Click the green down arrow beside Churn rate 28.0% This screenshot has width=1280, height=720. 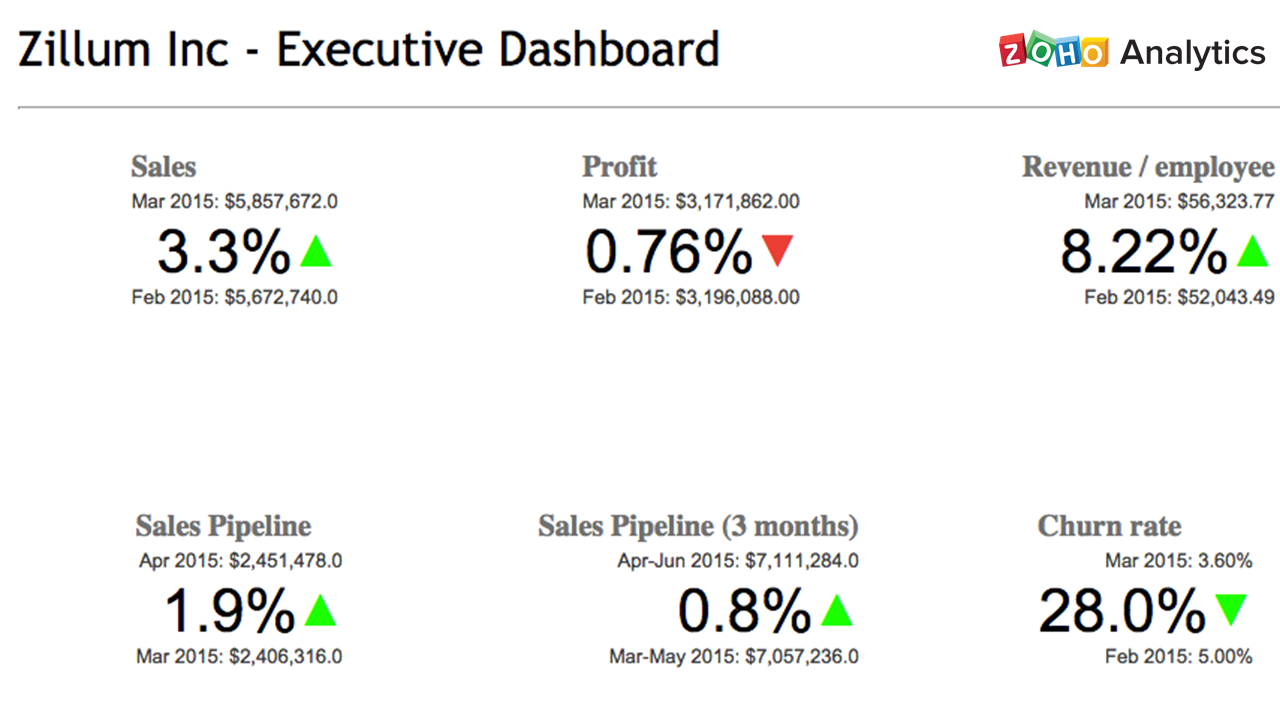tap(1231, 610)
